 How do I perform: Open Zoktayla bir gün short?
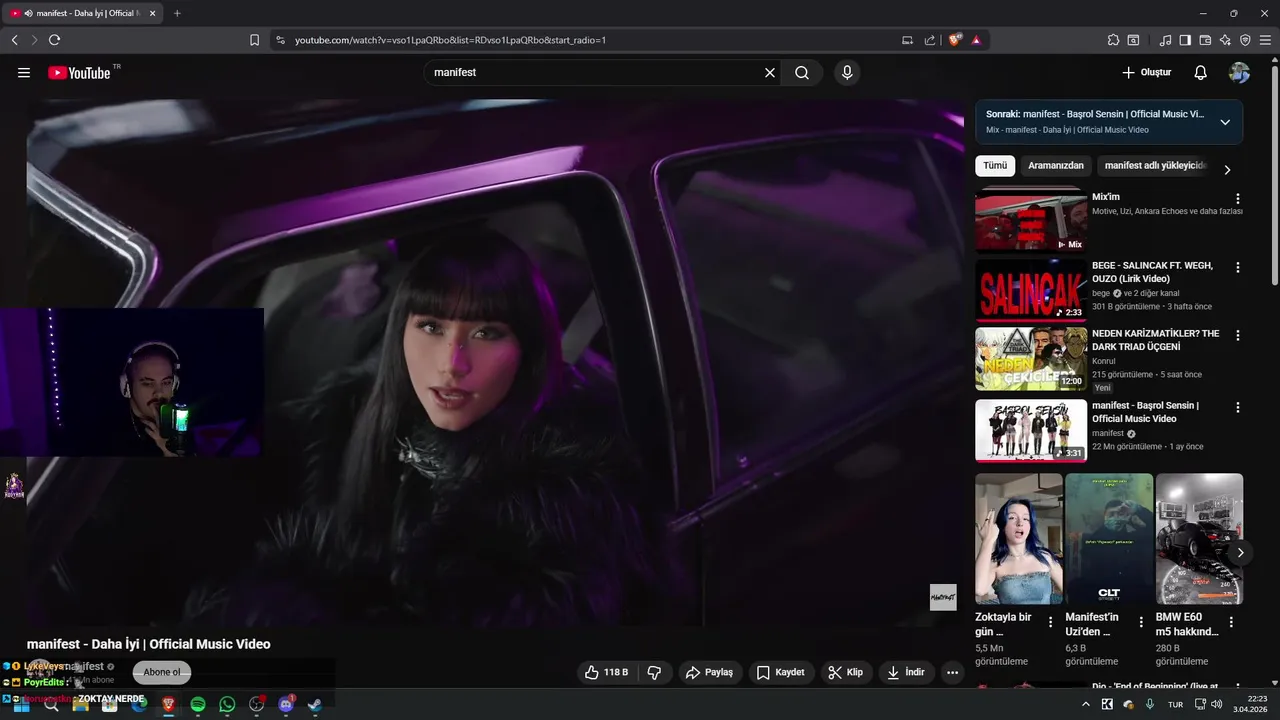[1019, 539]
